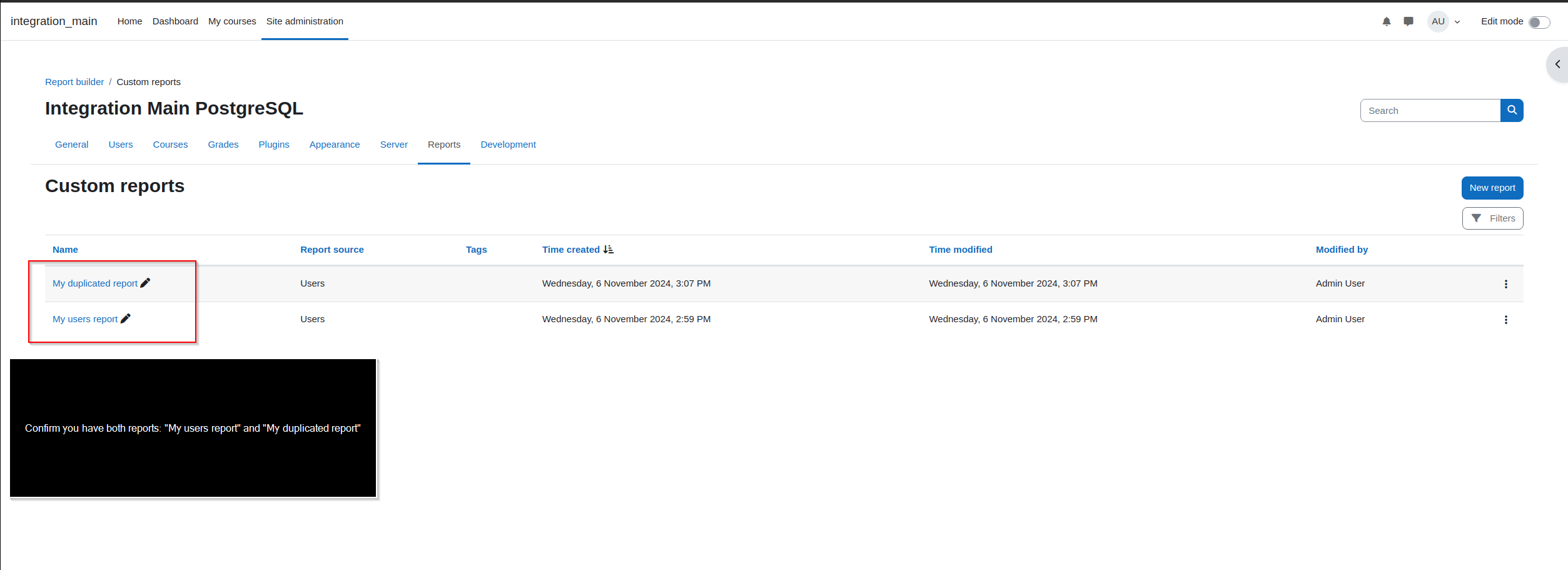The width and height of the screenshot is (1568, 570).
Task: Select the Reports tab
Action: tap(444, 145)
